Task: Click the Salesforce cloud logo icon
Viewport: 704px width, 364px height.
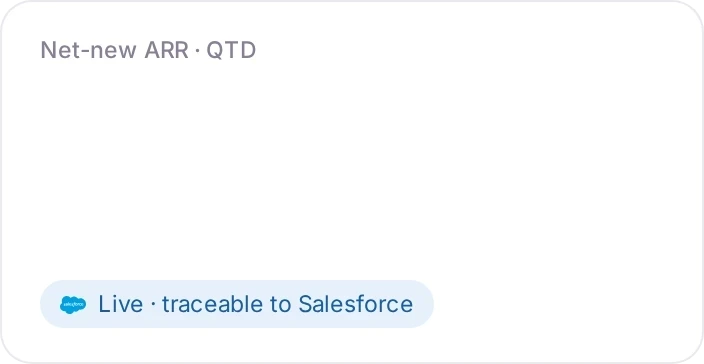Action: click(x=73, y=304)
